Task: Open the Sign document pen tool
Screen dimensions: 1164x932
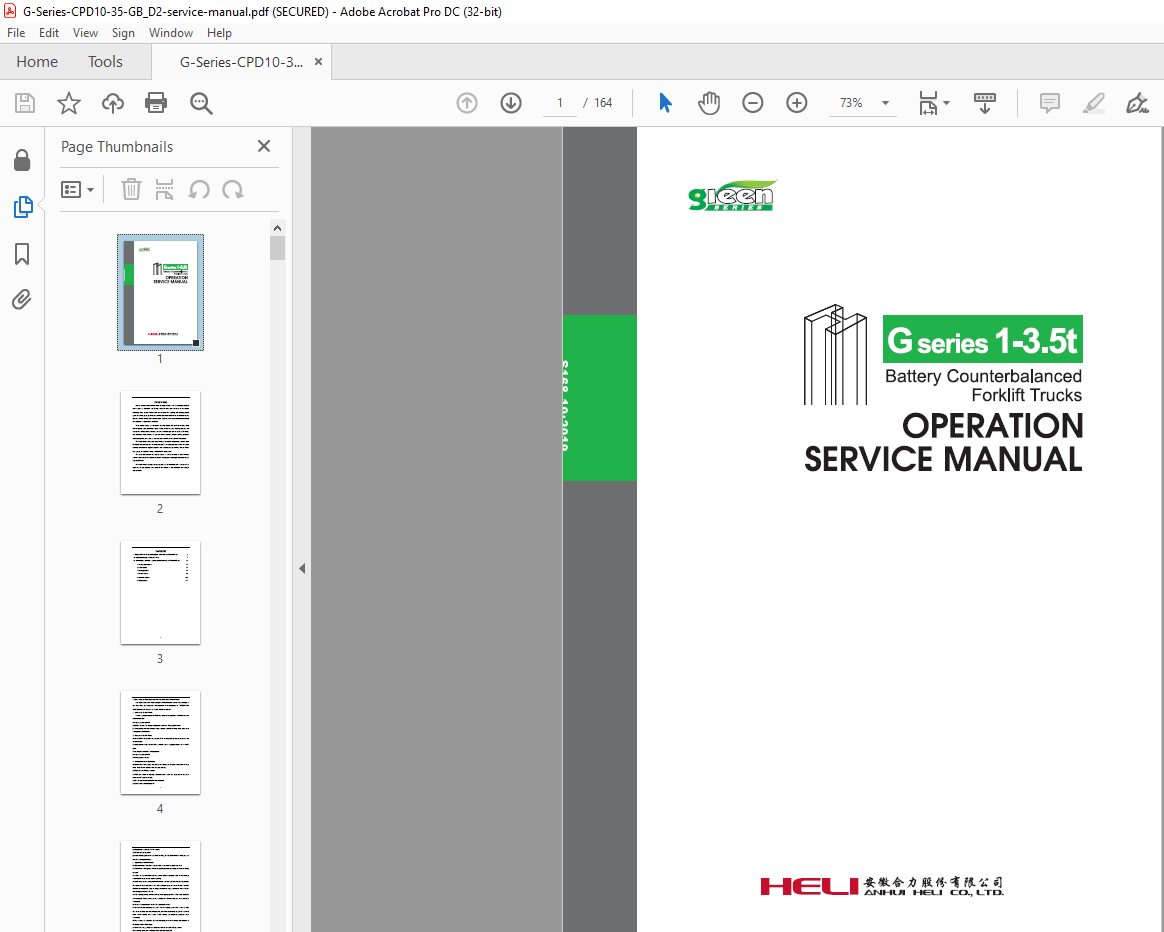Action: (x=1137, y=103)
